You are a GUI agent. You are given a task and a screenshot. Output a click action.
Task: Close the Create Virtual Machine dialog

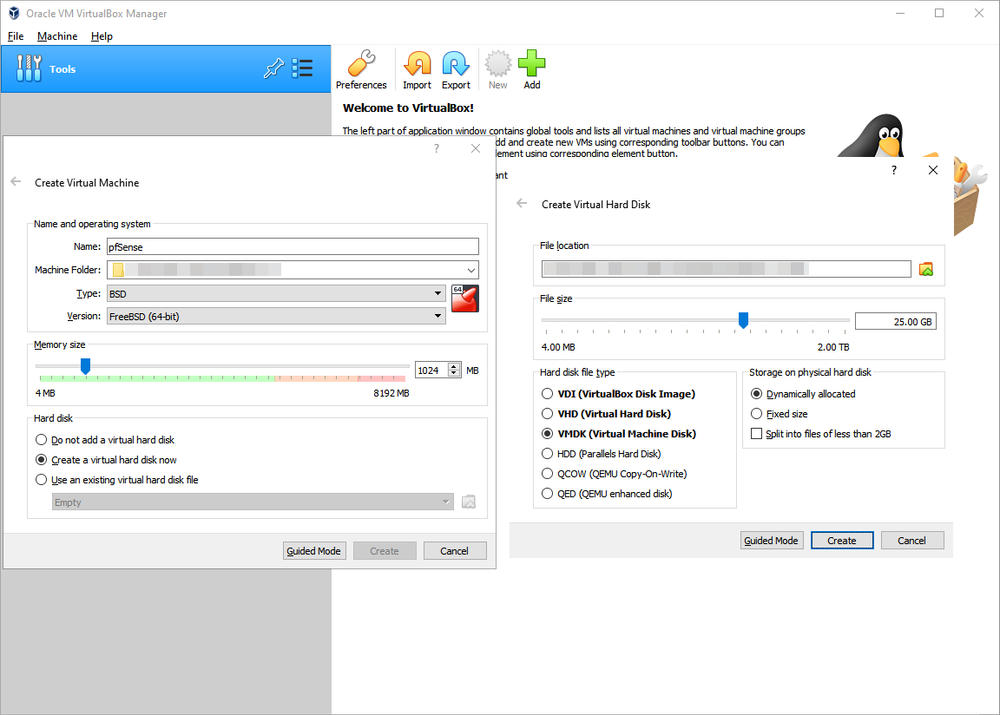click(x=475, y=149)
